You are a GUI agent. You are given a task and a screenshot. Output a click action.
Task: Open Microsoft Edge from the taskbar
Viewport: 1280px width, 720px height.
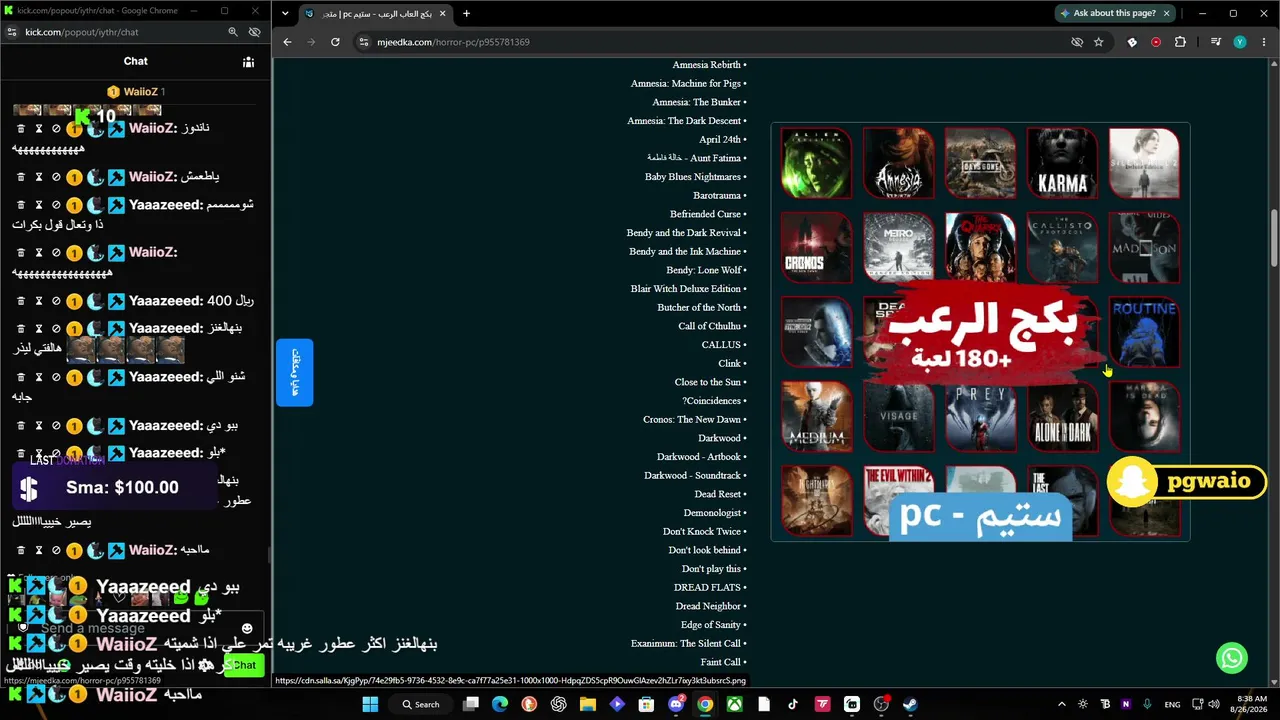(500, 704)
